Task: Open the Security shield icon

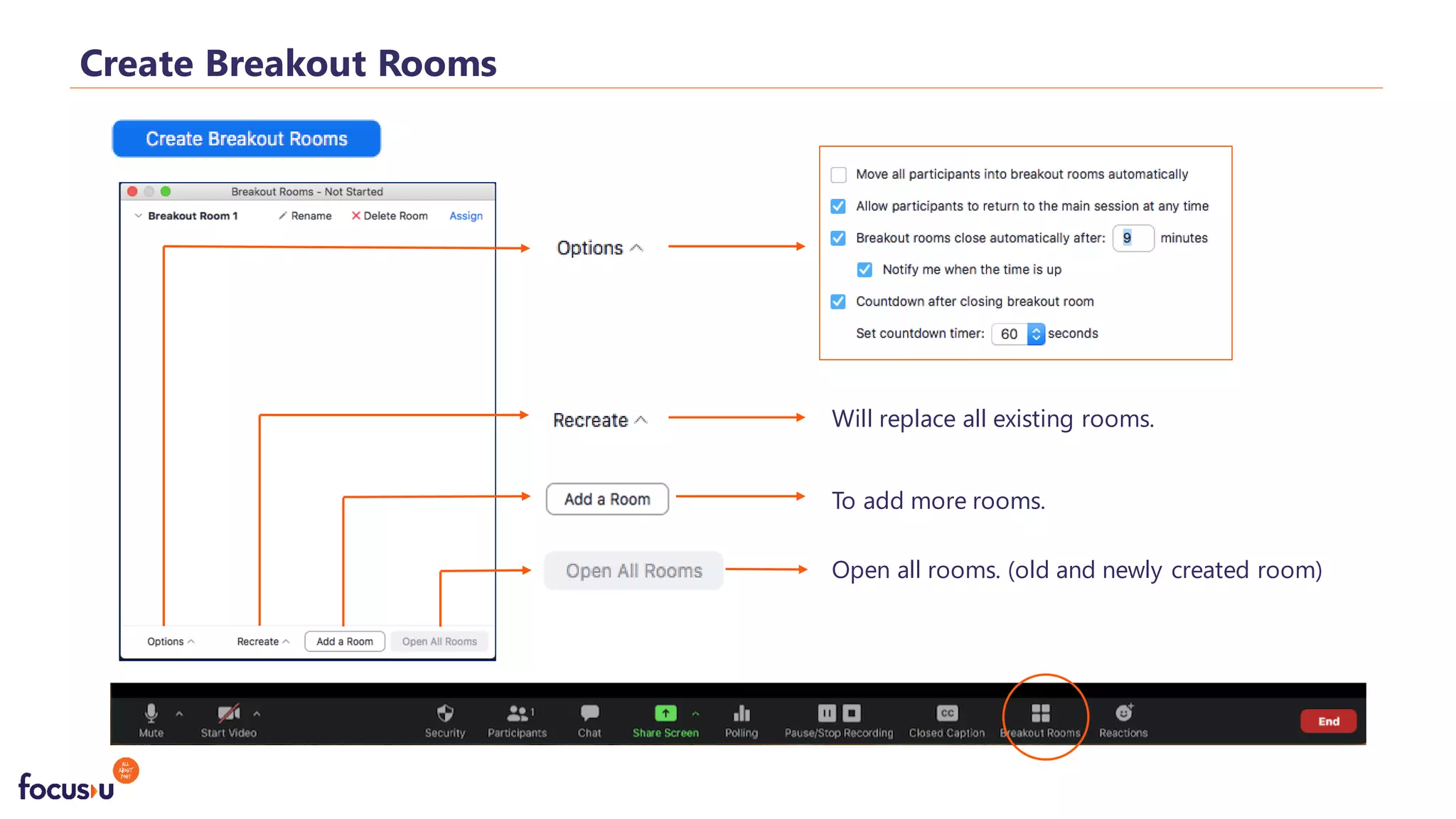Action: (445, 713)
